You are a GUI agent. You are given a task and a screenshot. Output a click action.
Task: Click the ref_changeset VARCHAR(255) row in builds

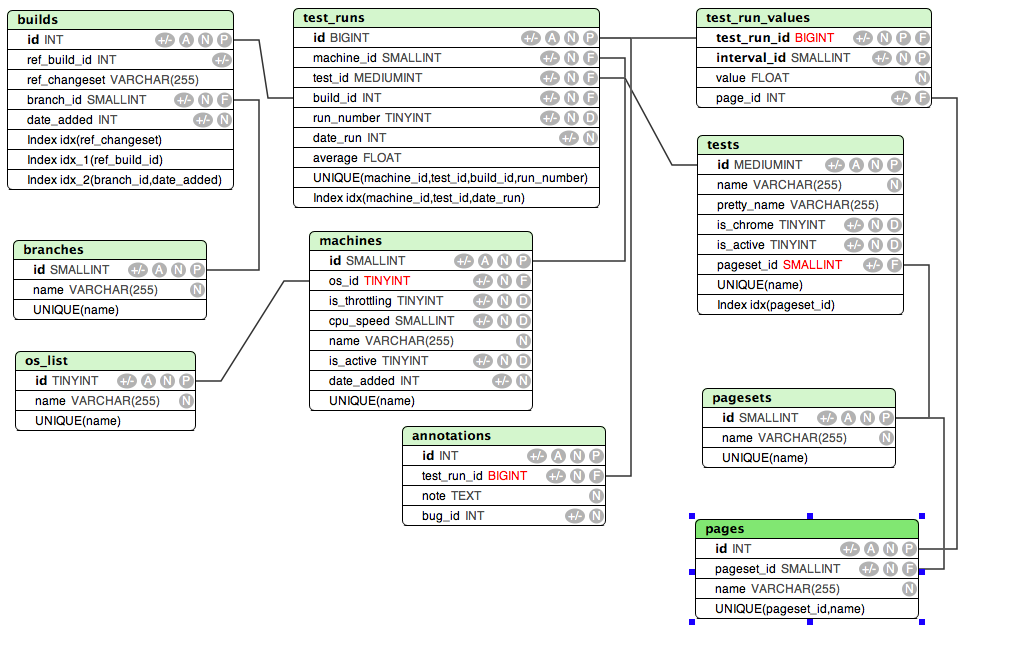[x=120, y=80]
